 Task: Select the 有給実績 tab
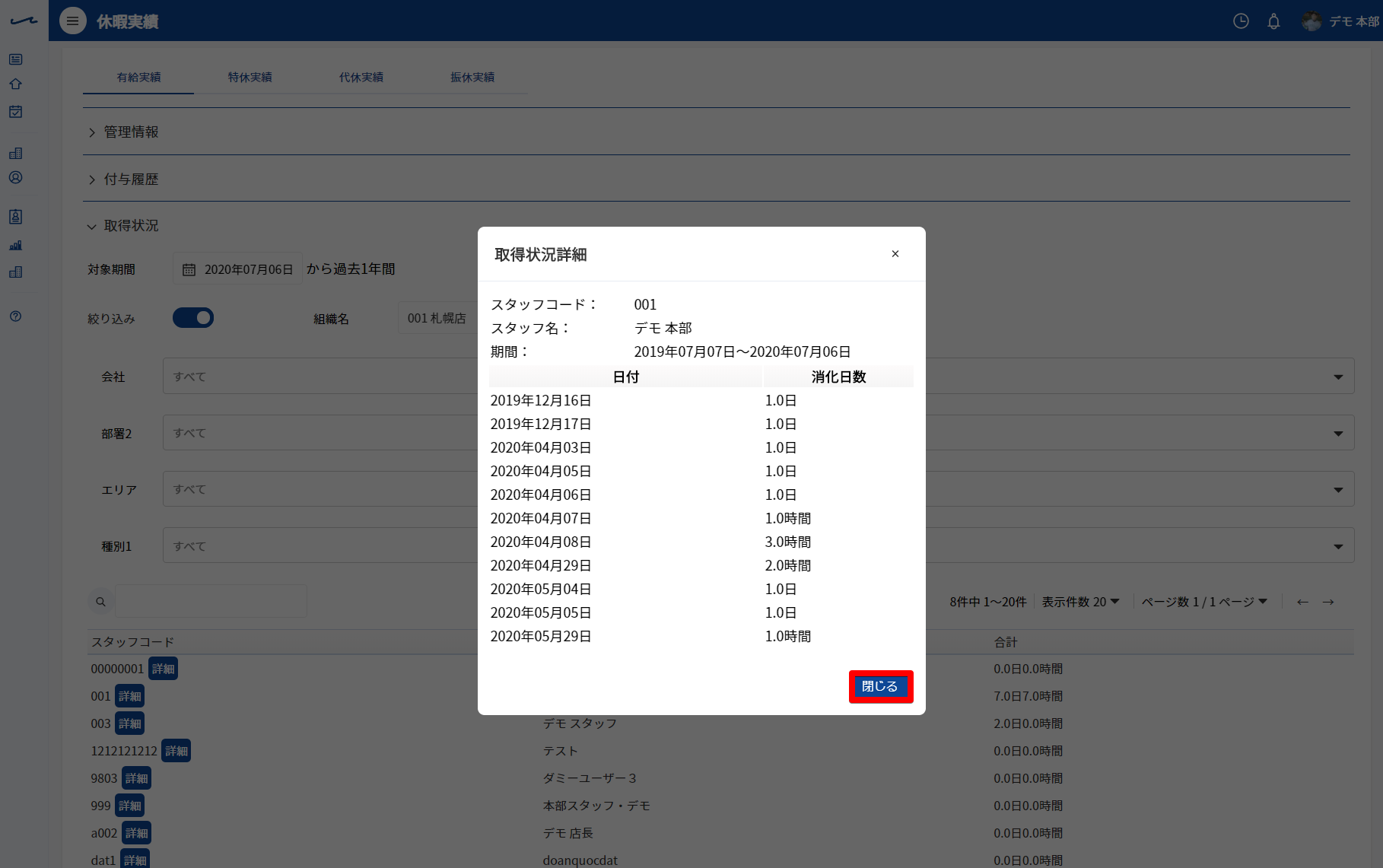coord(138,78)
